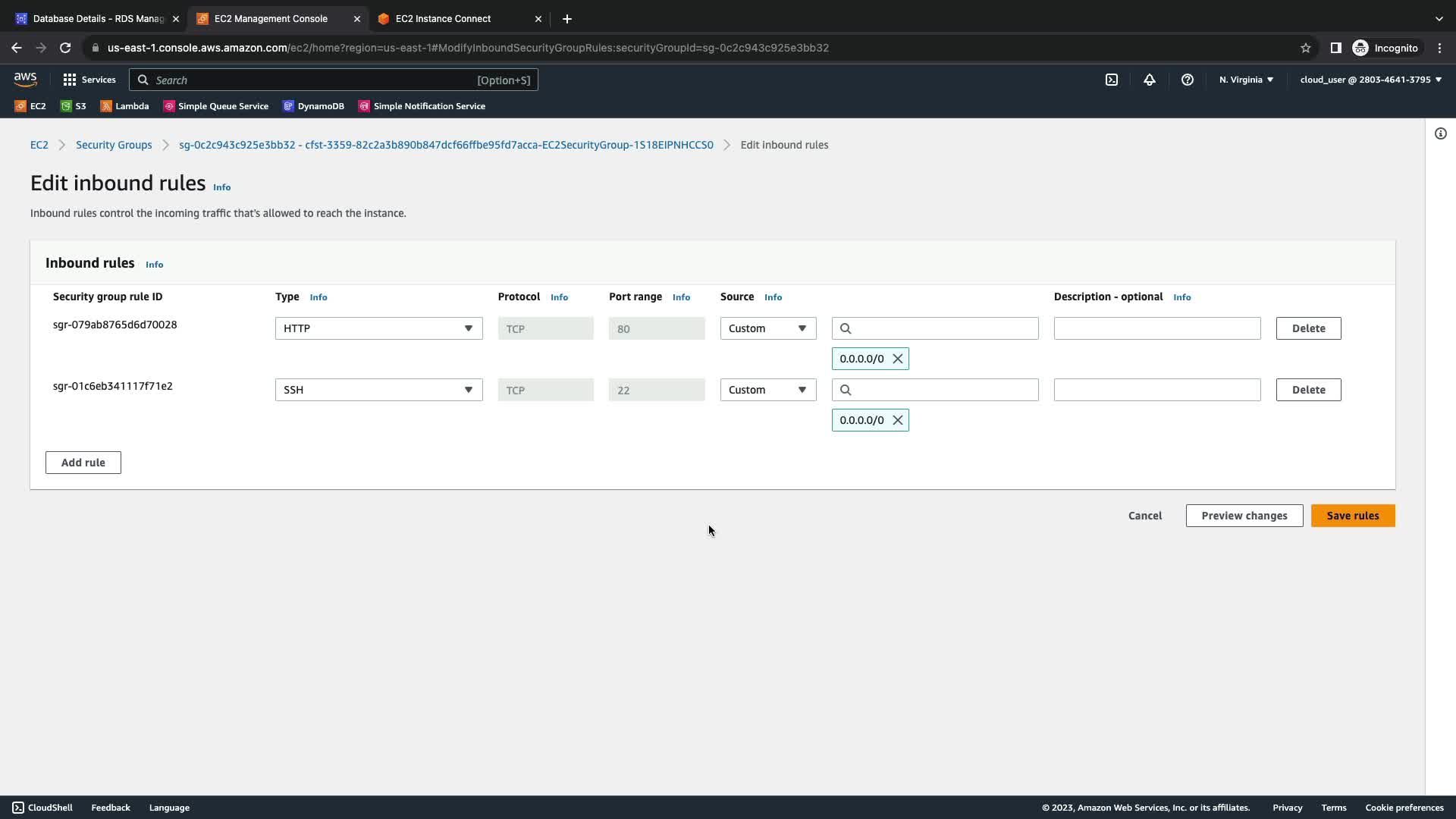Image resolution: width=1456 pixels, height=819 pixels.
Task: Click the AWS logo home icon
Action: (x=25, y=79)
